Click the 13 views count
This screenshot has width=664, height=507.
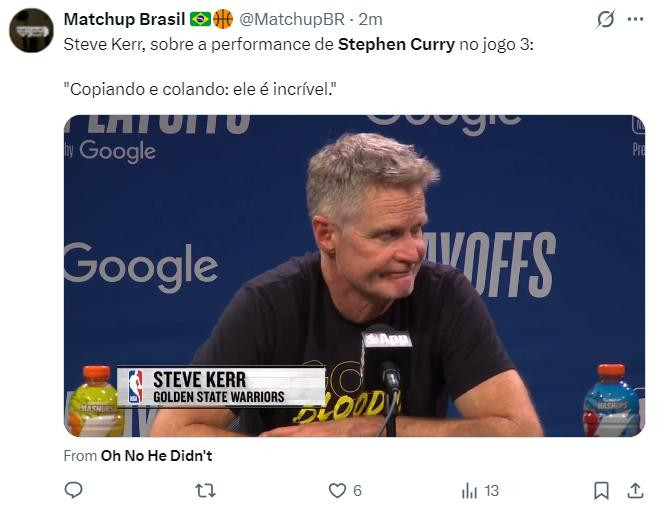click(491, 491)
